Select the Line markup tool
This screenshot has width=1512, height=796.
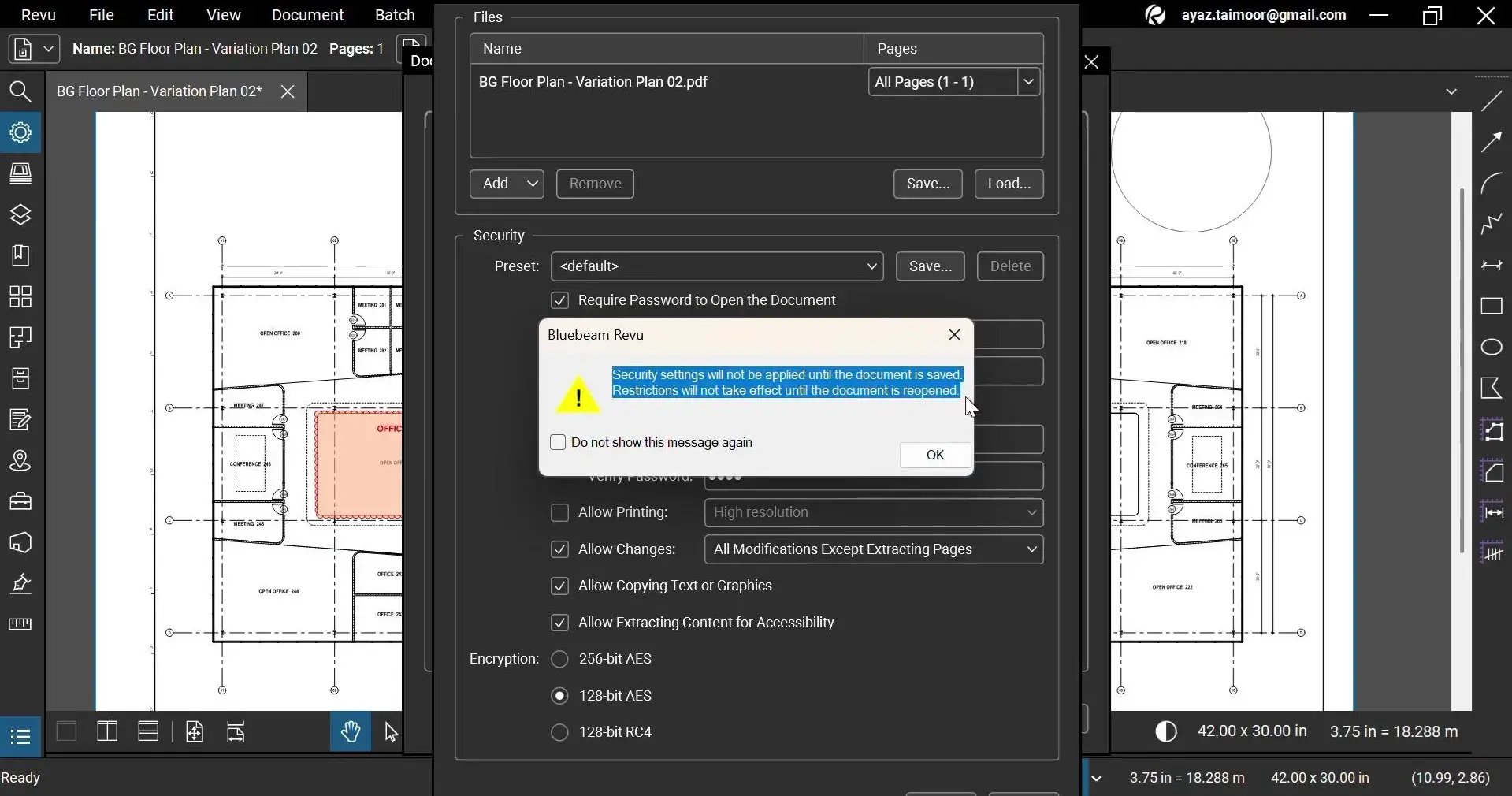pos(1492,101)
